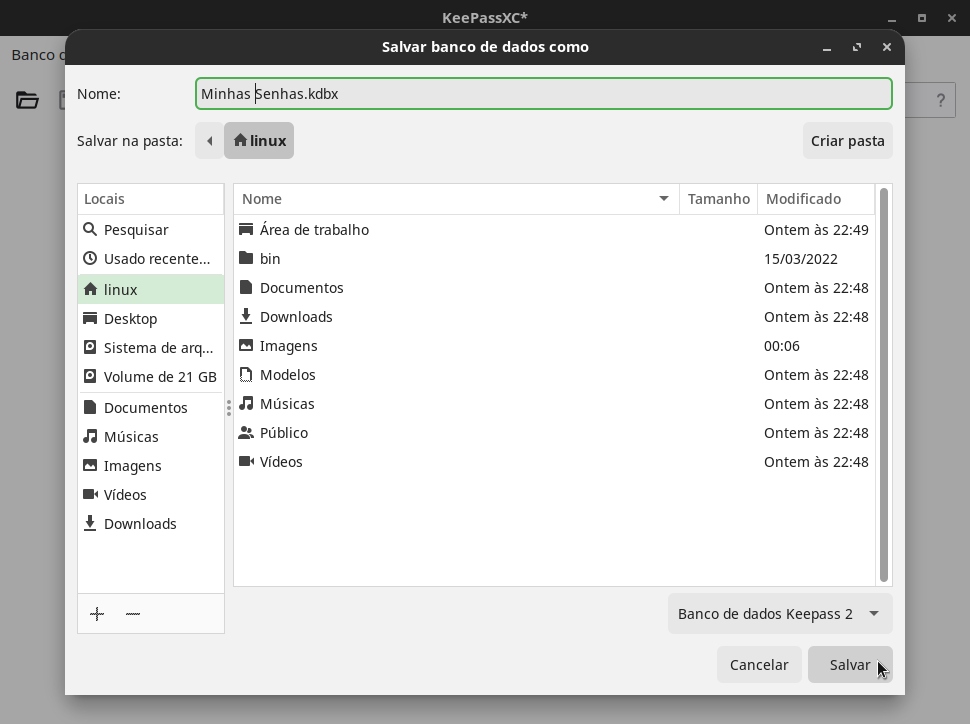Click the back arrow in path bar
The height and width of the screenshot is (724, 970).
(210, 140)
